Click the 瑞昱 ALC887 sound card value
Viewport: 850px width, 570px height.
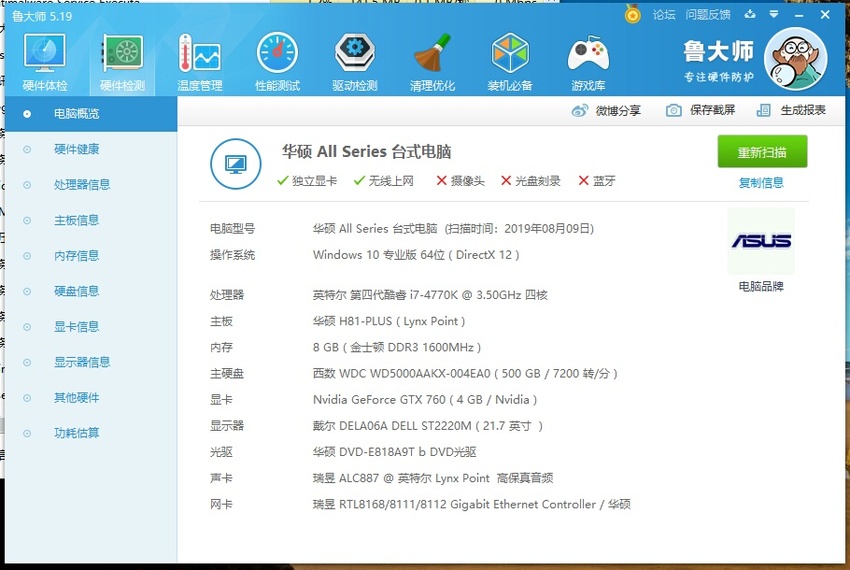(433, 478)
